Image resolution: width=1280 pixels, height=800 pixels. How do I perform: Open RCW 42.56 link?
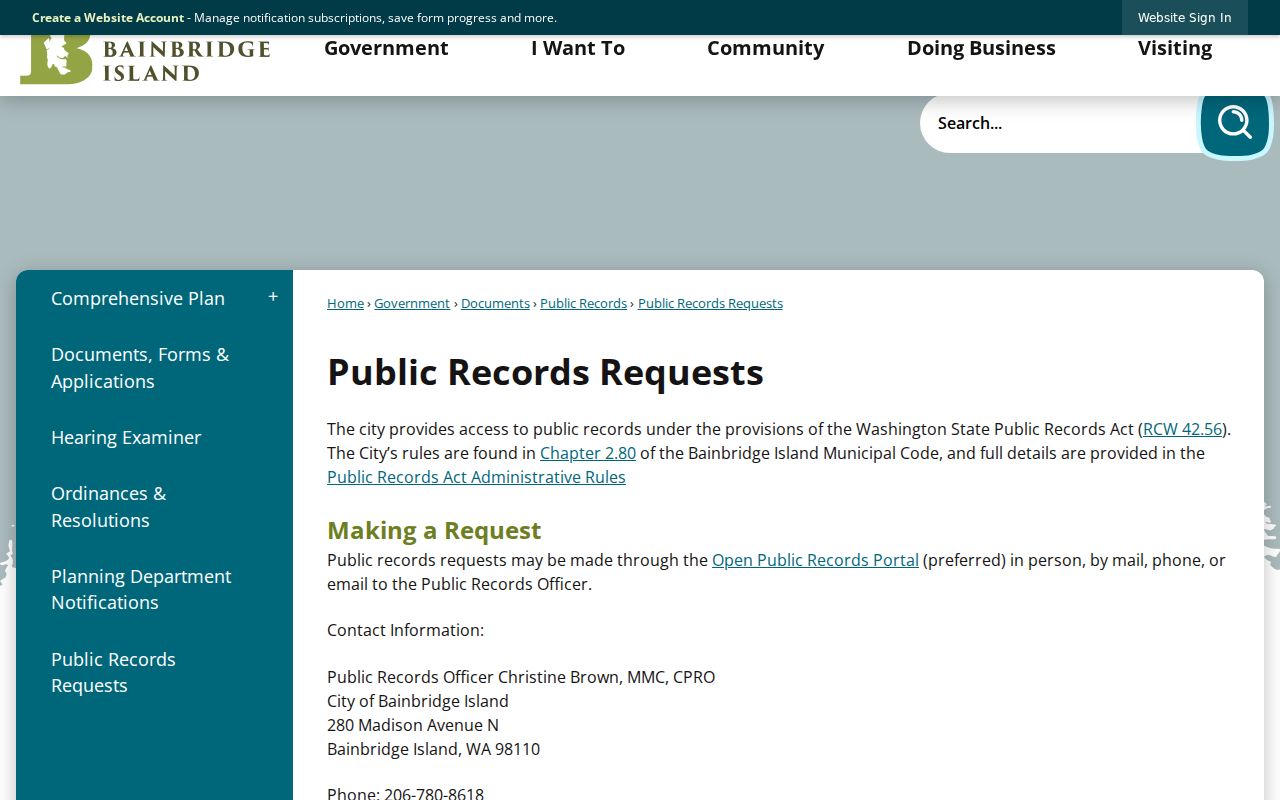[x=1182, y=429]
